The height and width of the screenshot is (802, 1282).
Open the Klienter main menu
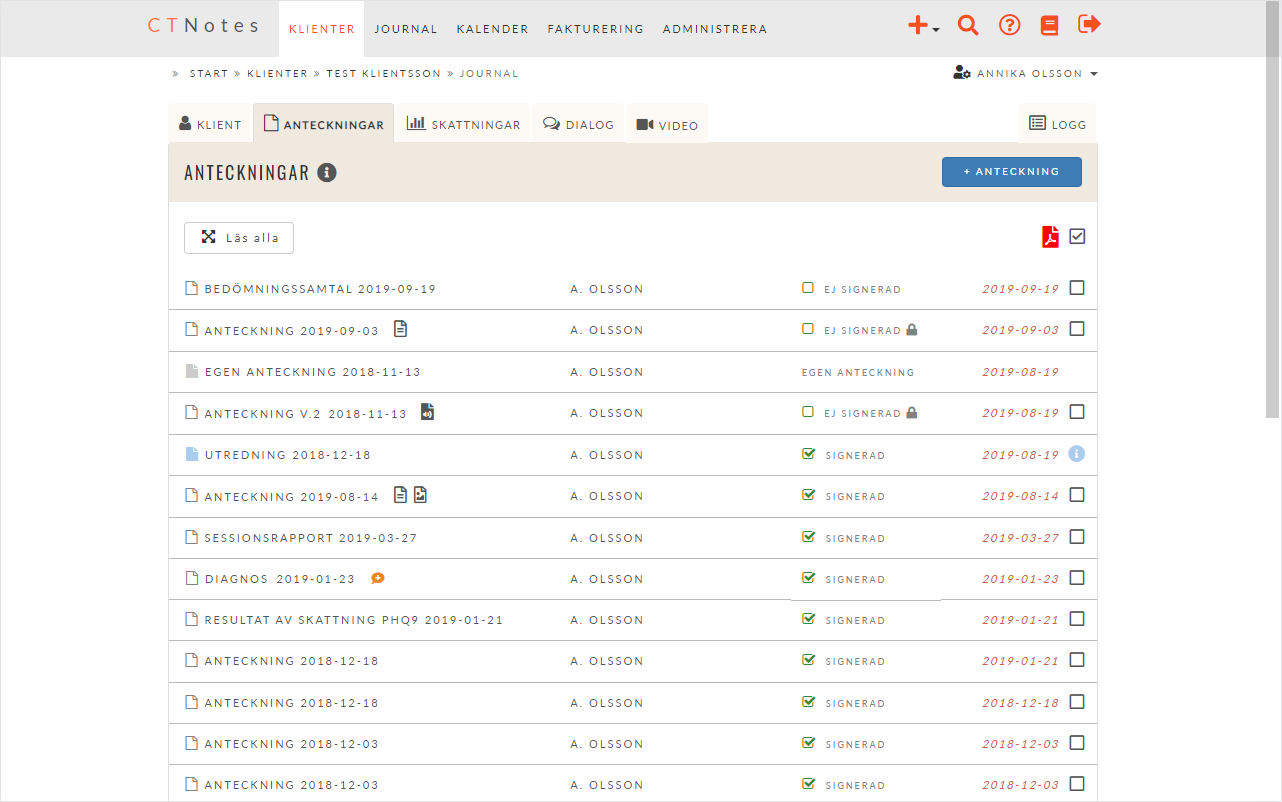point(322,29)
